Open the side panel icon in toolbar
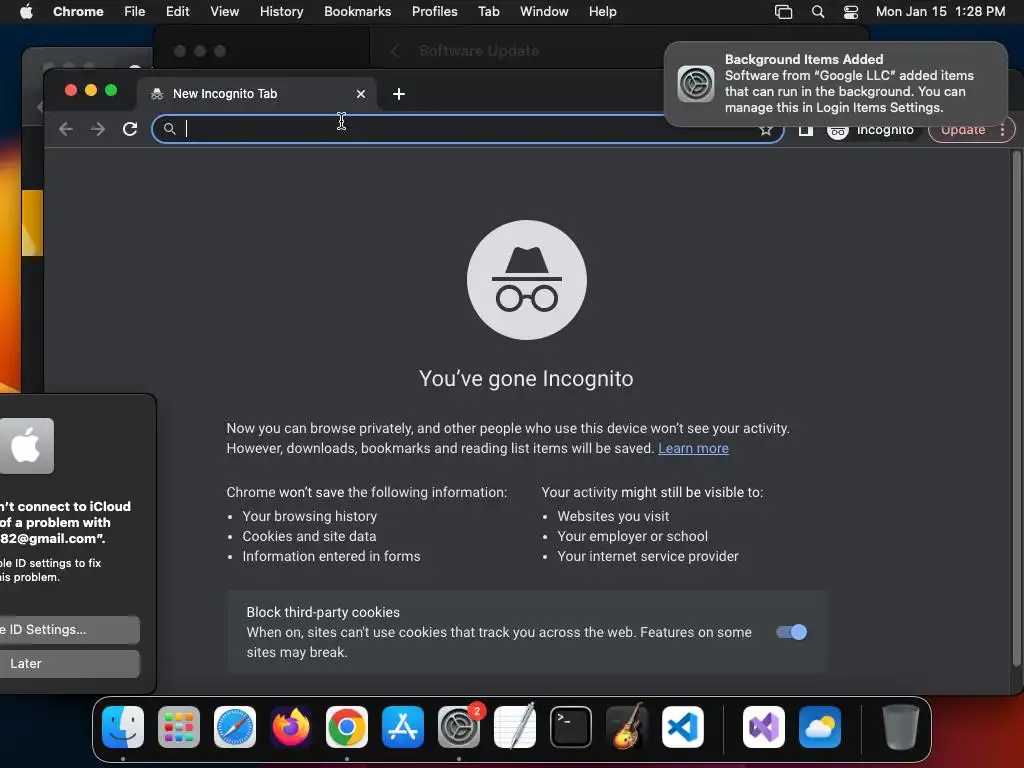 tap(806, 131)
